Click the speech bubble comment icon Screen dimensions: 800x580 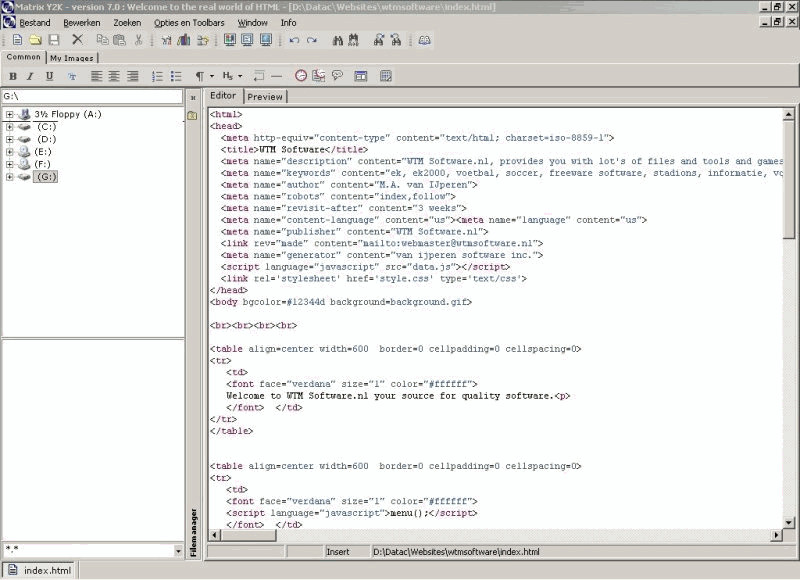click(337, 76)
